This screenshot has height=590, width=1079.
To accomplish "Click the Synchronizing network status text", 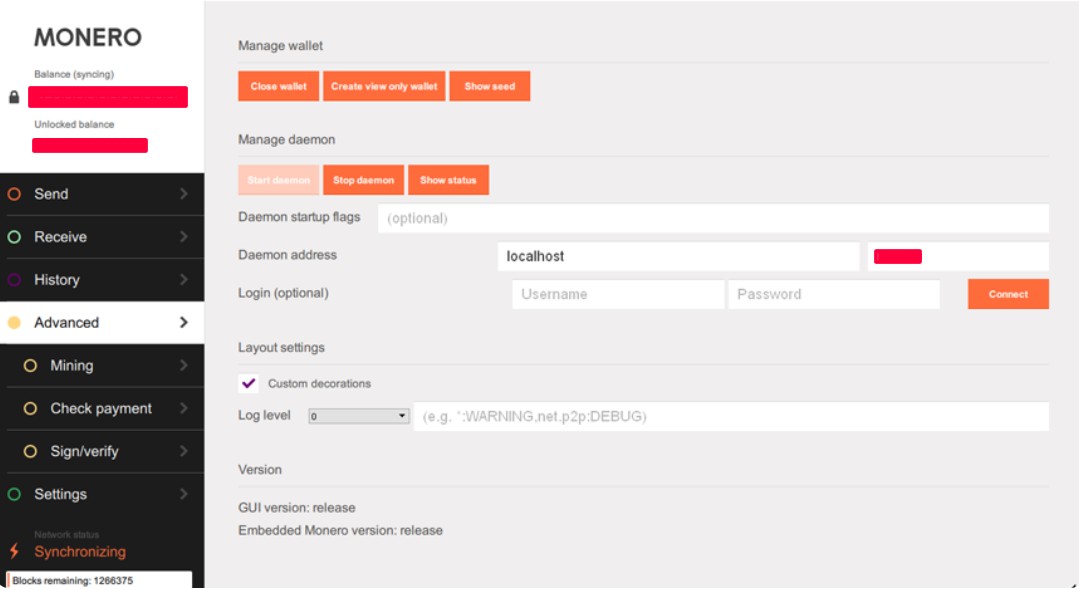I will point(81,551).
